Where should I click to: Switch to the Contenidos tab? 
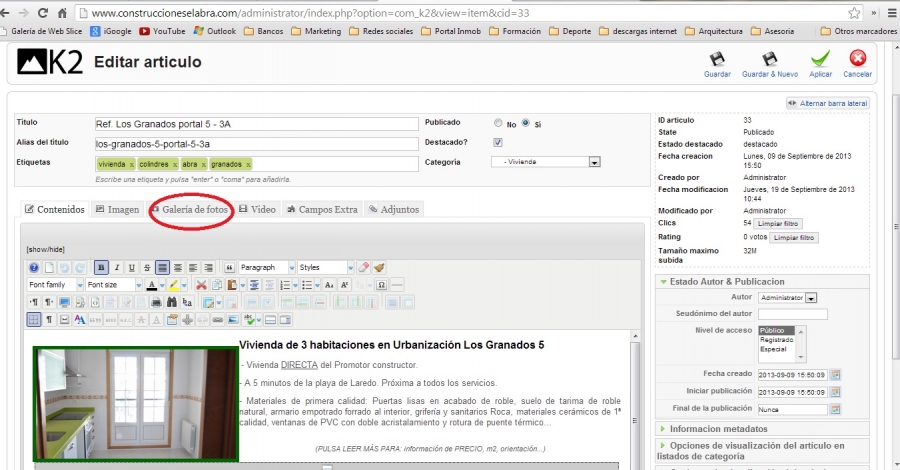[54, 209]
